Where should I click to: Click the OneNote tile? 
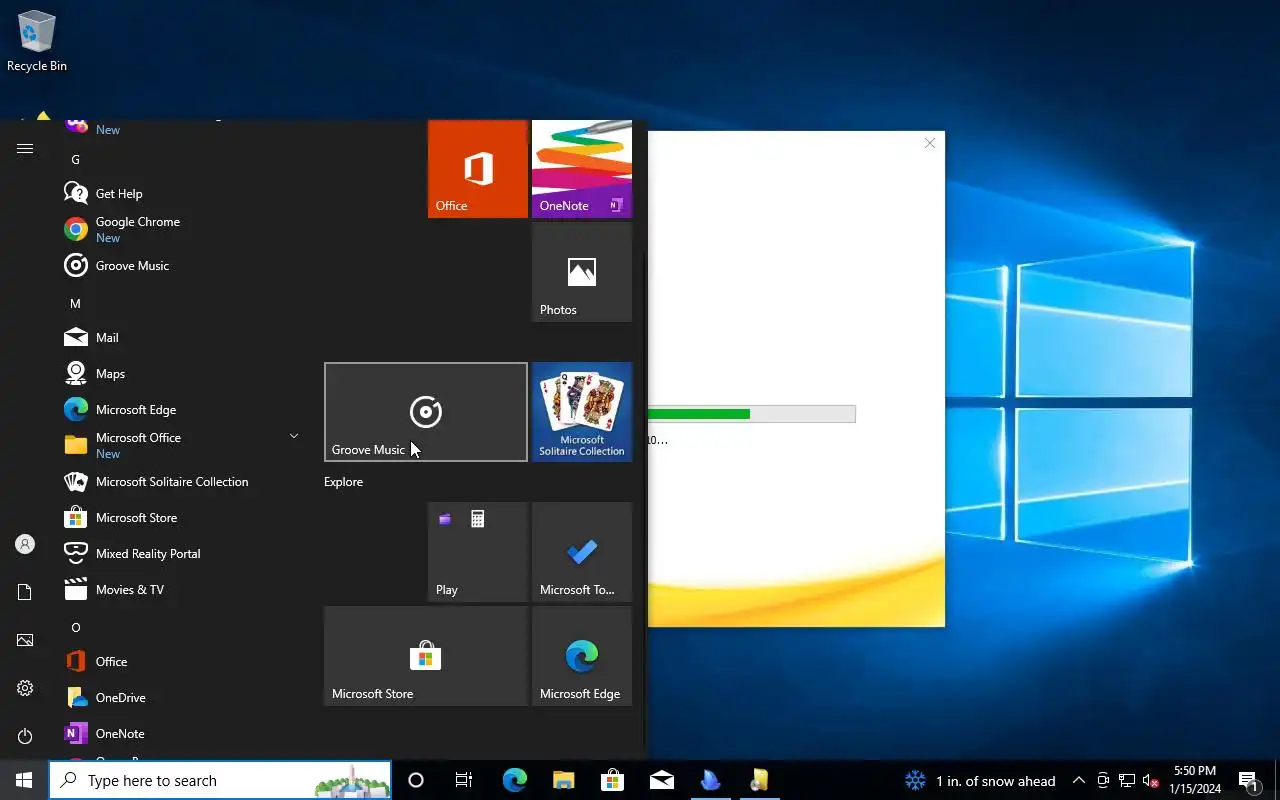(582, 168)
